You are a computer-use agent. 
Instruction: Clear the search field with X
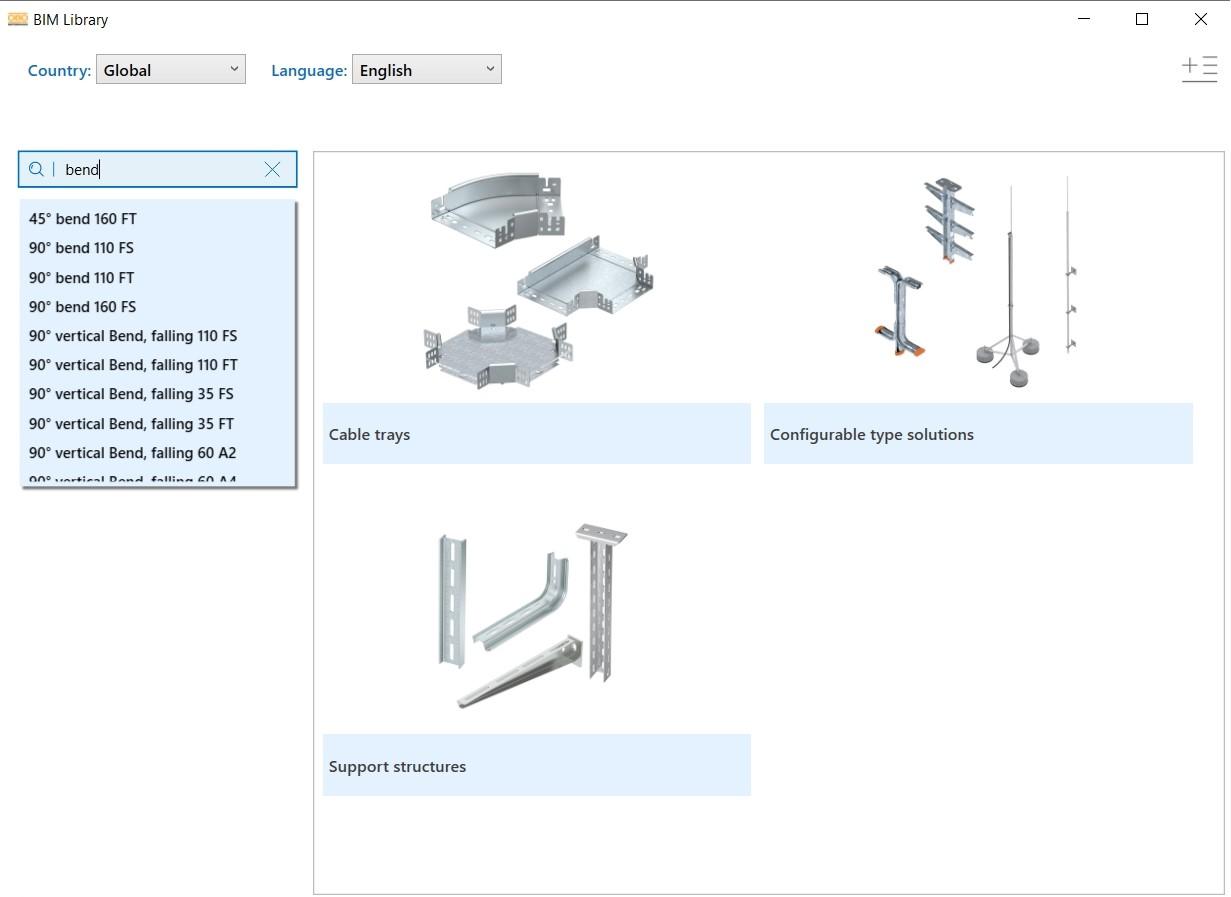tap(272, 170)
